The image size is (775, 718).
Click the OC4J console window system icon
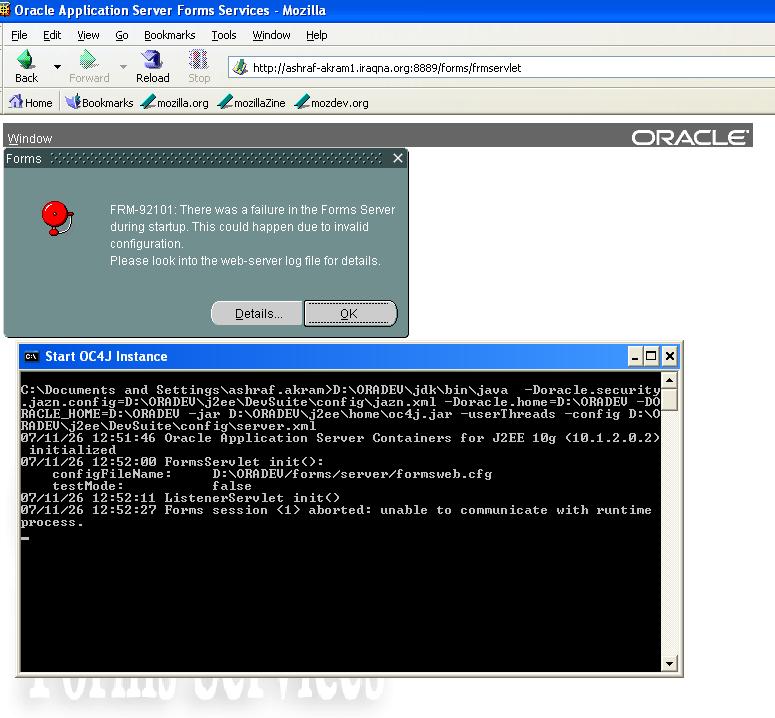click(32, 356)
